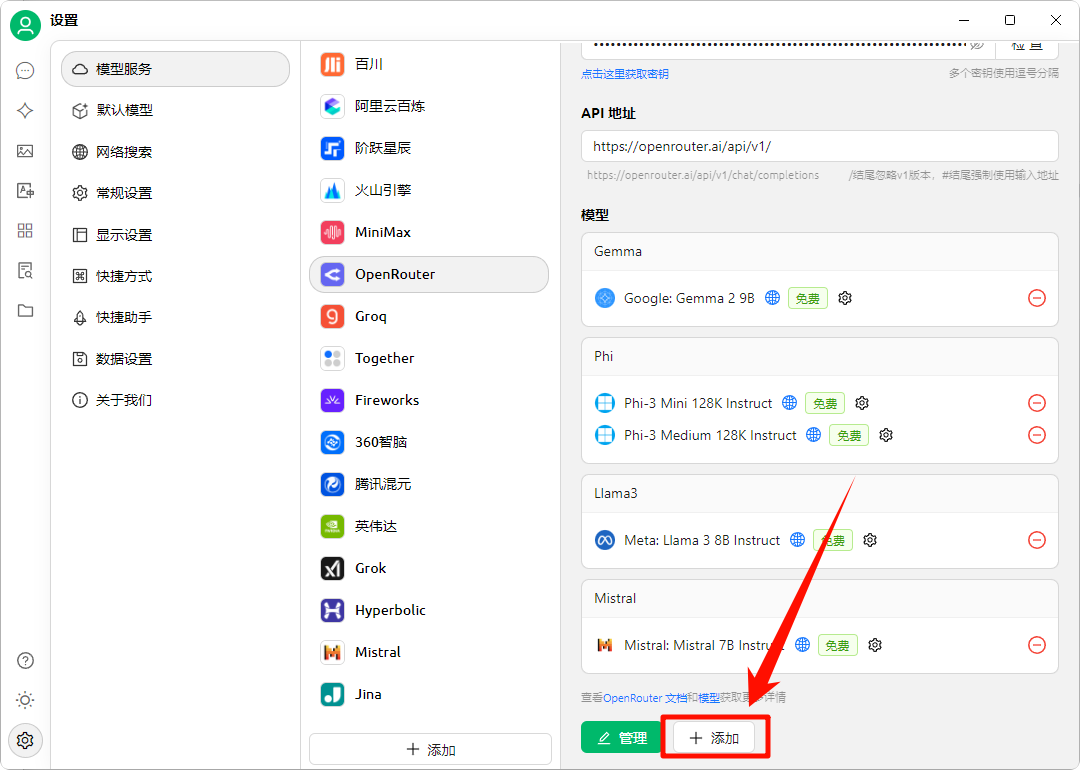Open the OpenRouter 文档 link
The height and width of the screenshot is (770, 1080).
click(645, 698)
